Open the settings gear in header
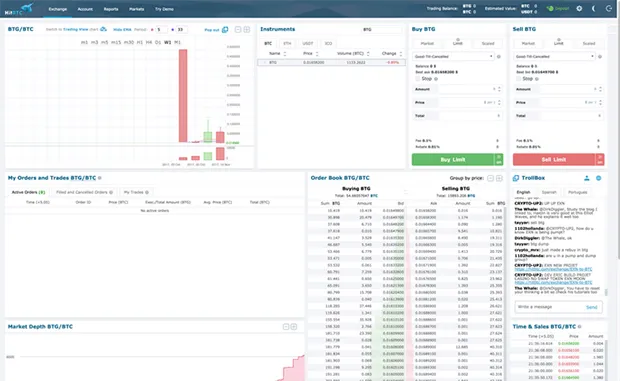Screen dimensions: 620x381 point(579,8)
